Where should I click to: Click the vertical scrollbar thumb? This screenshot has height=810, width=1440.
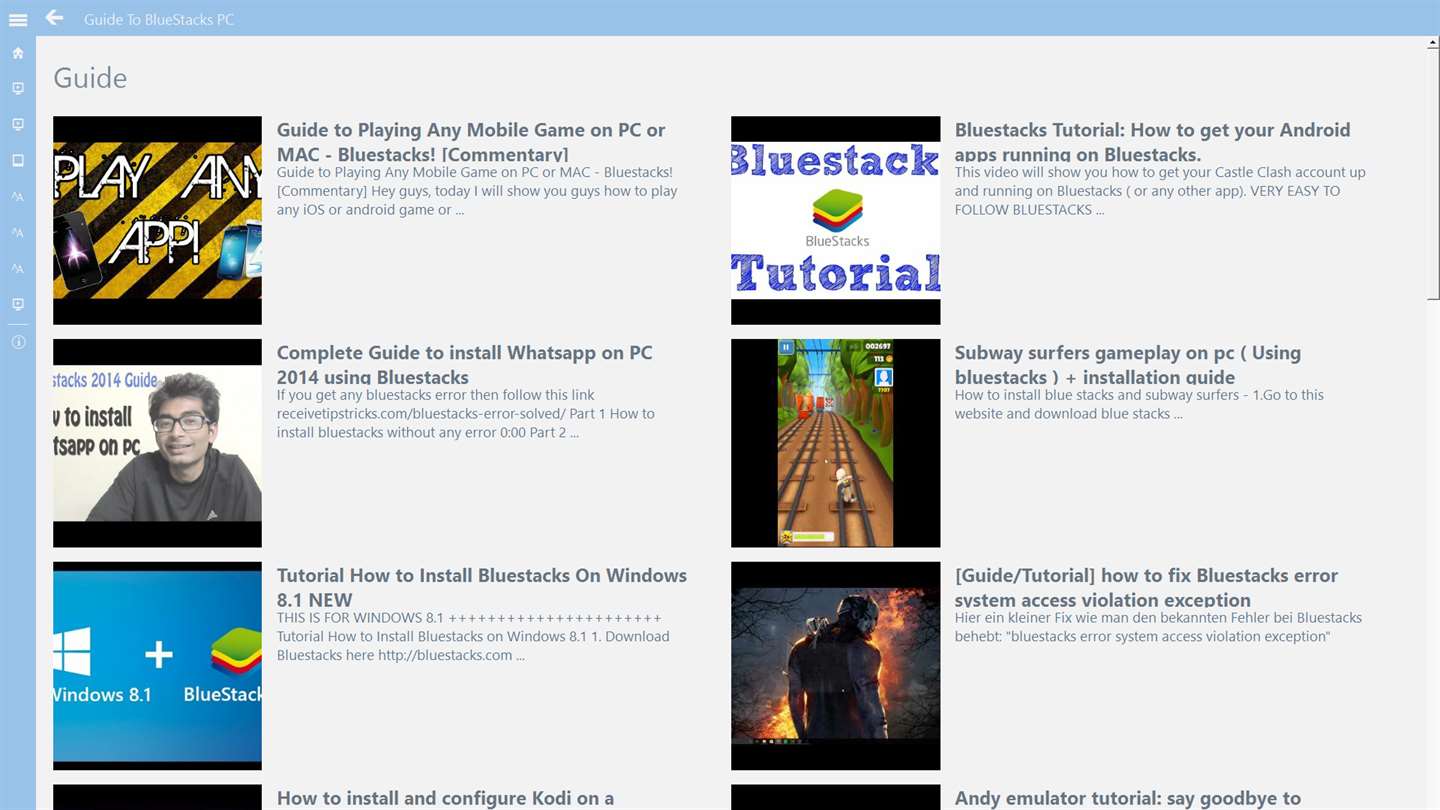[1433, 174]
